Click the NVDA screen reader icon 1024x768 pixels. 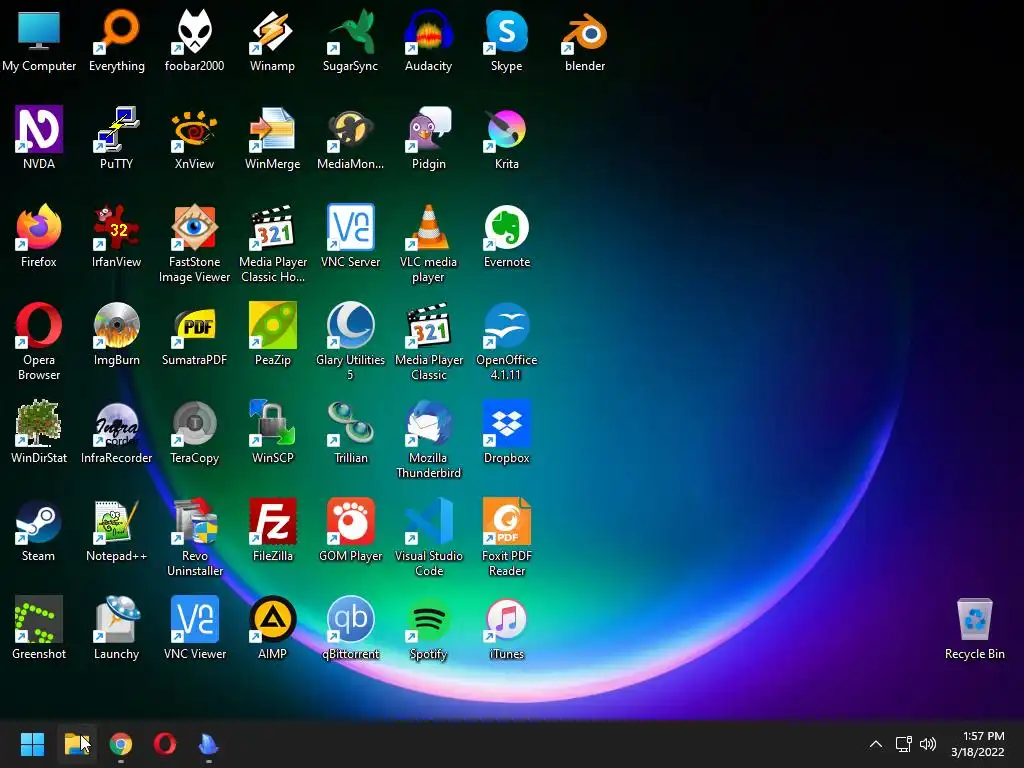[x=39, y=129]
